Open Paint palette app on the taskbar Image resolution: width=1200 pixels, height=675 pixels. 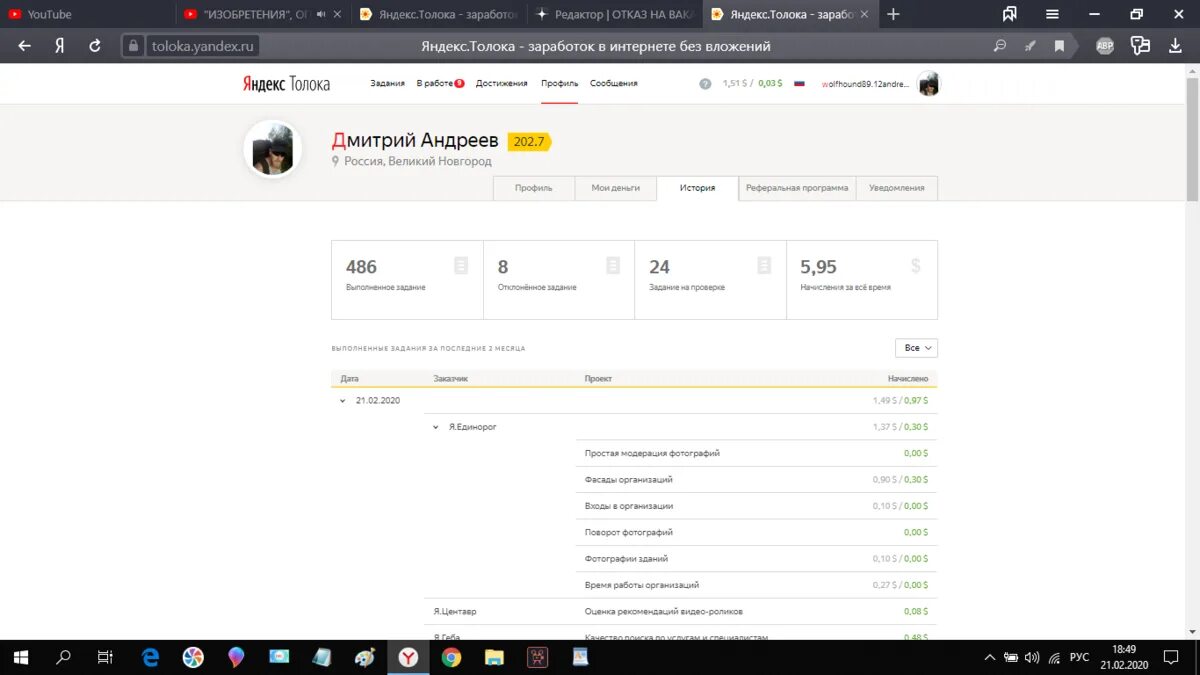point(365,657)
